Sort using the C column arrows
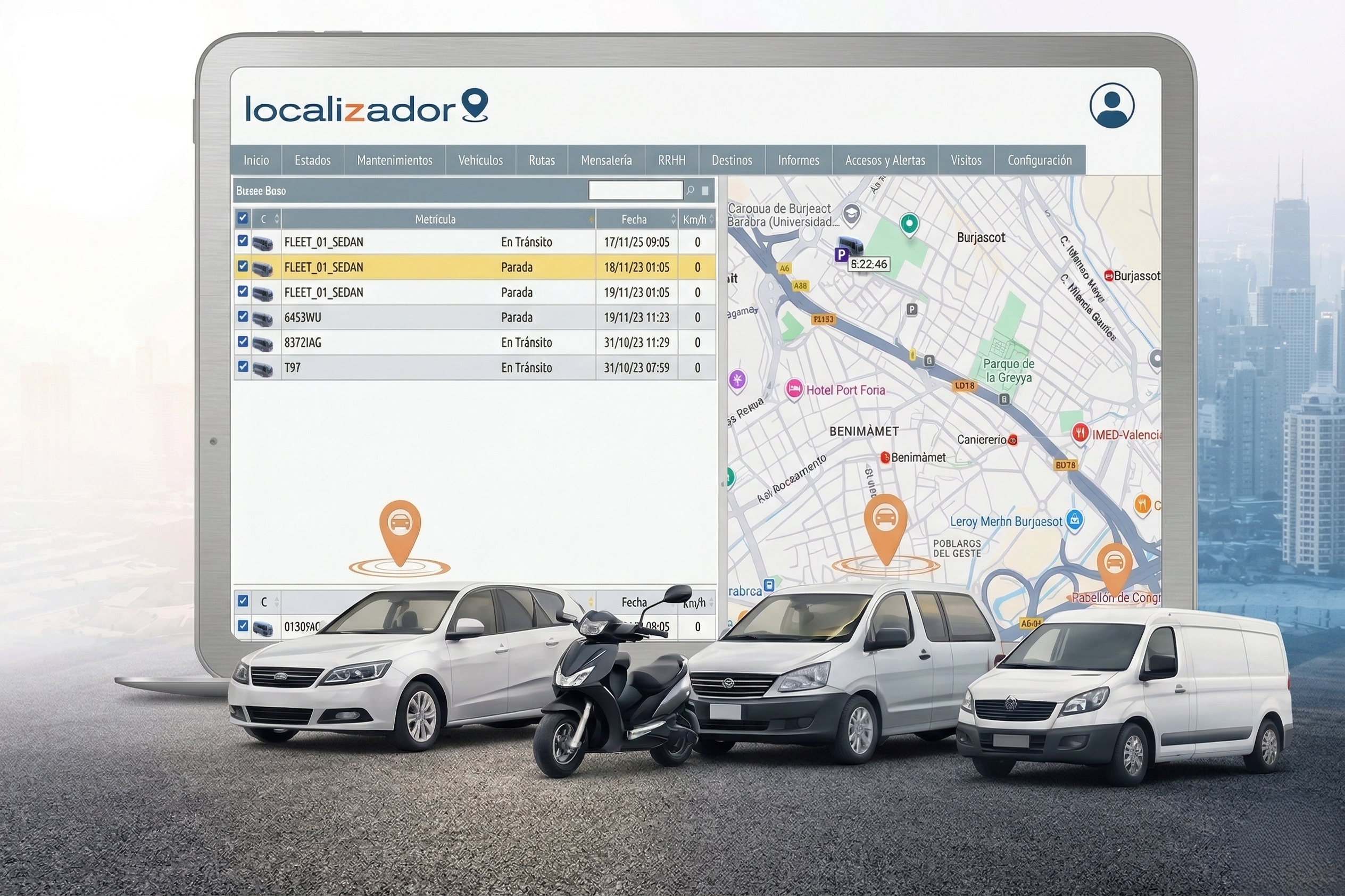The width and height of the screenshot is (1345, 896). pos(277,219)
